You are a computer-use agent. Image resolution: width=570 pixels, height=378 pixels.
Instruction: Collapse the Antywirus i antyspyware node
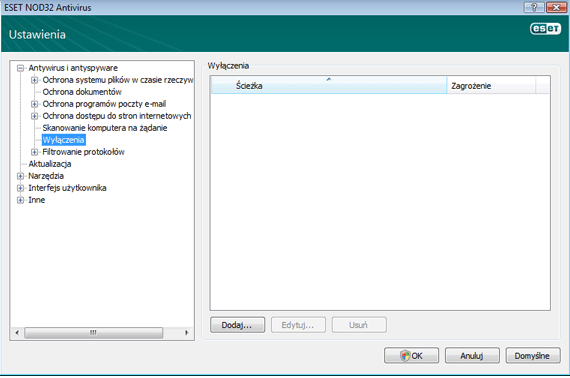[x=20, y=68]
